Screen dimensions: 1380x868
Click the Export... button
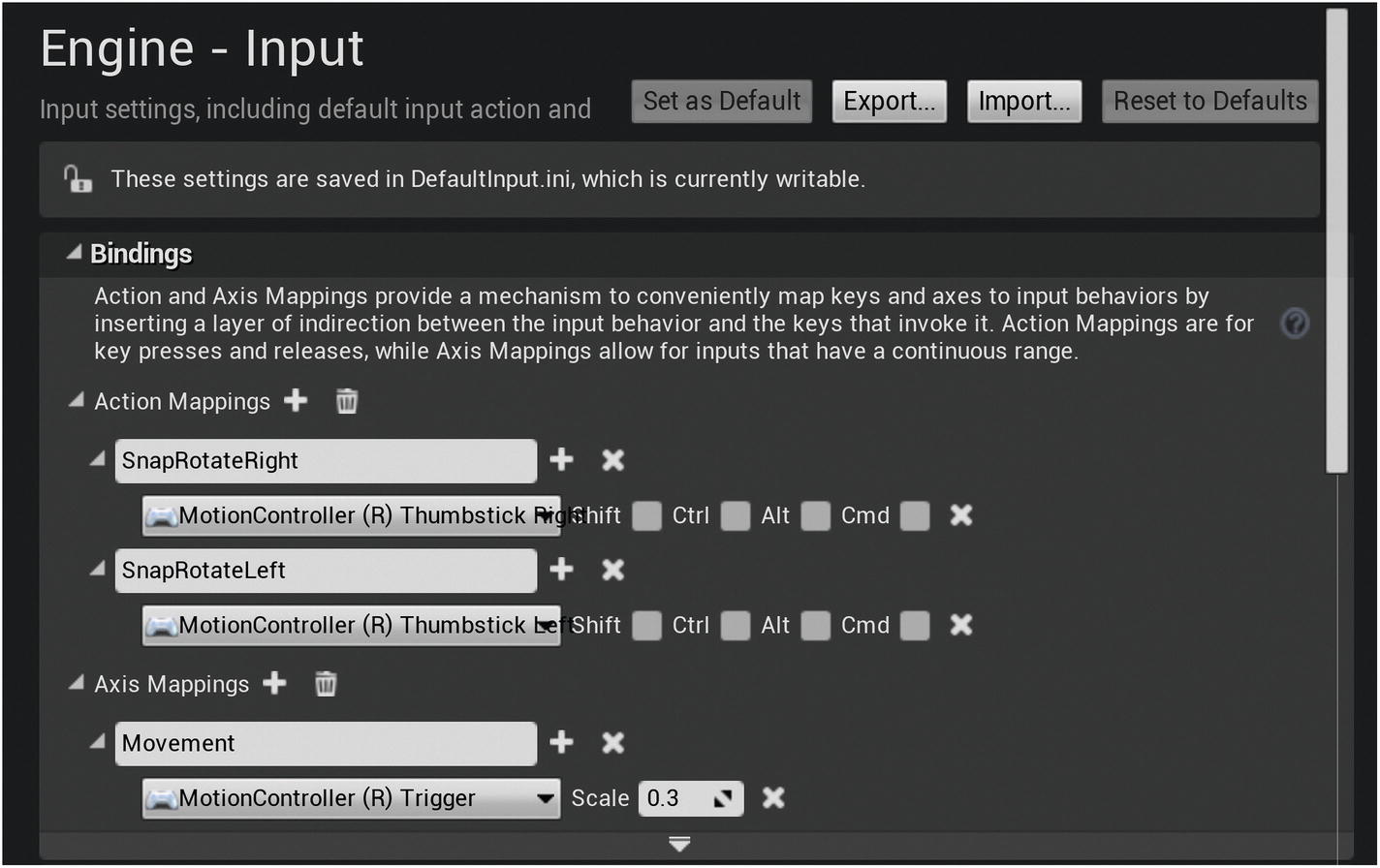889,101
